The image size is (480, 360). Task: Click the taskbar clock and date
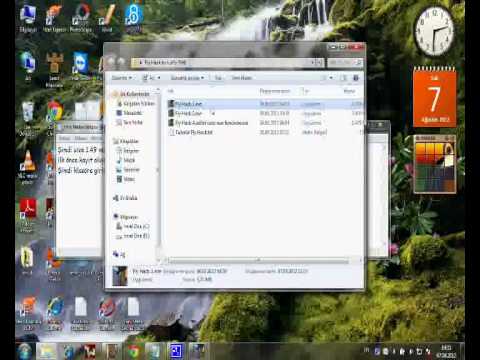tap(446, 352)
